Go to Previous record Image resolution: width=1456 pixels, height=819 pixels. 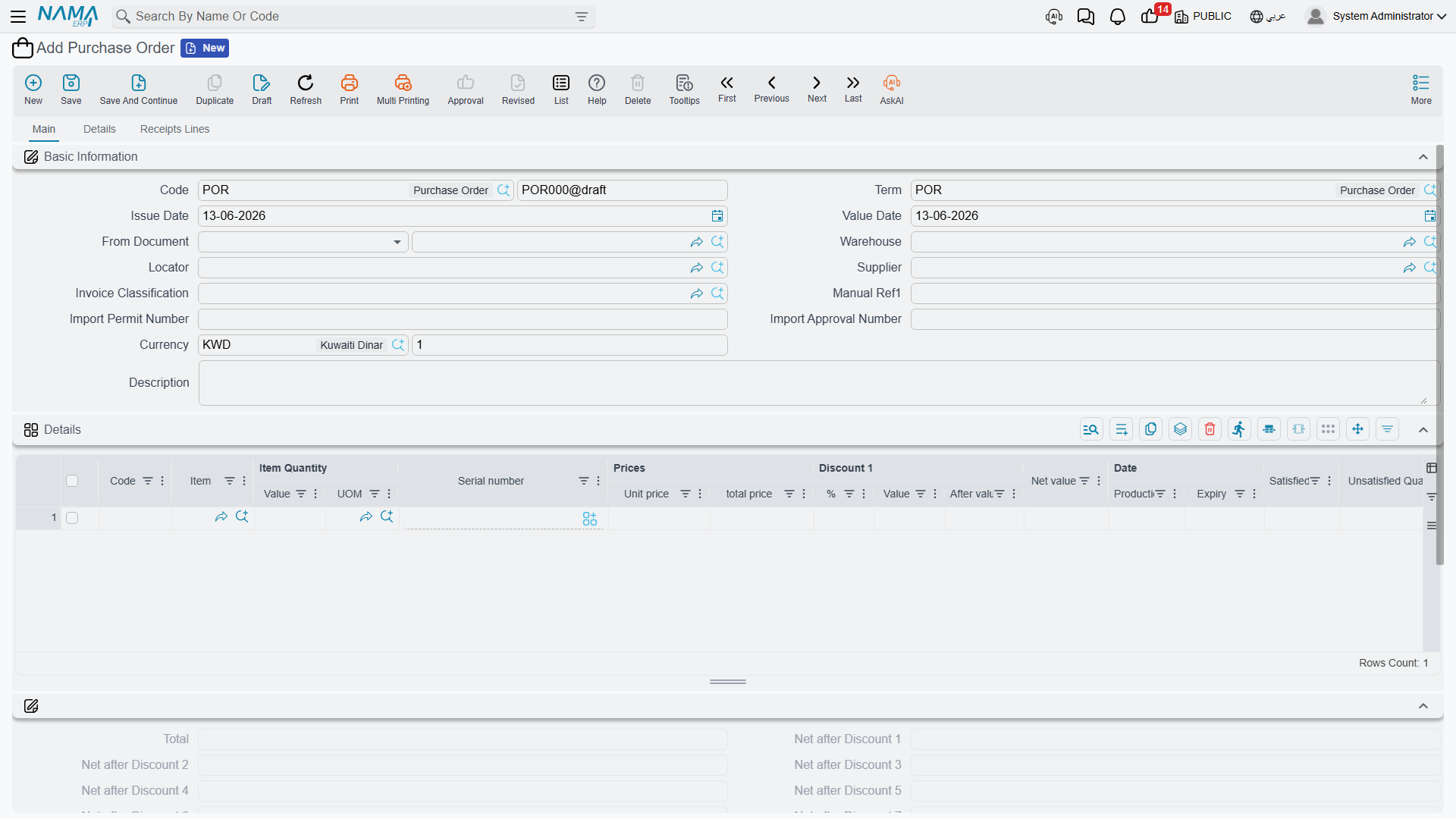(x=771, y=89)
